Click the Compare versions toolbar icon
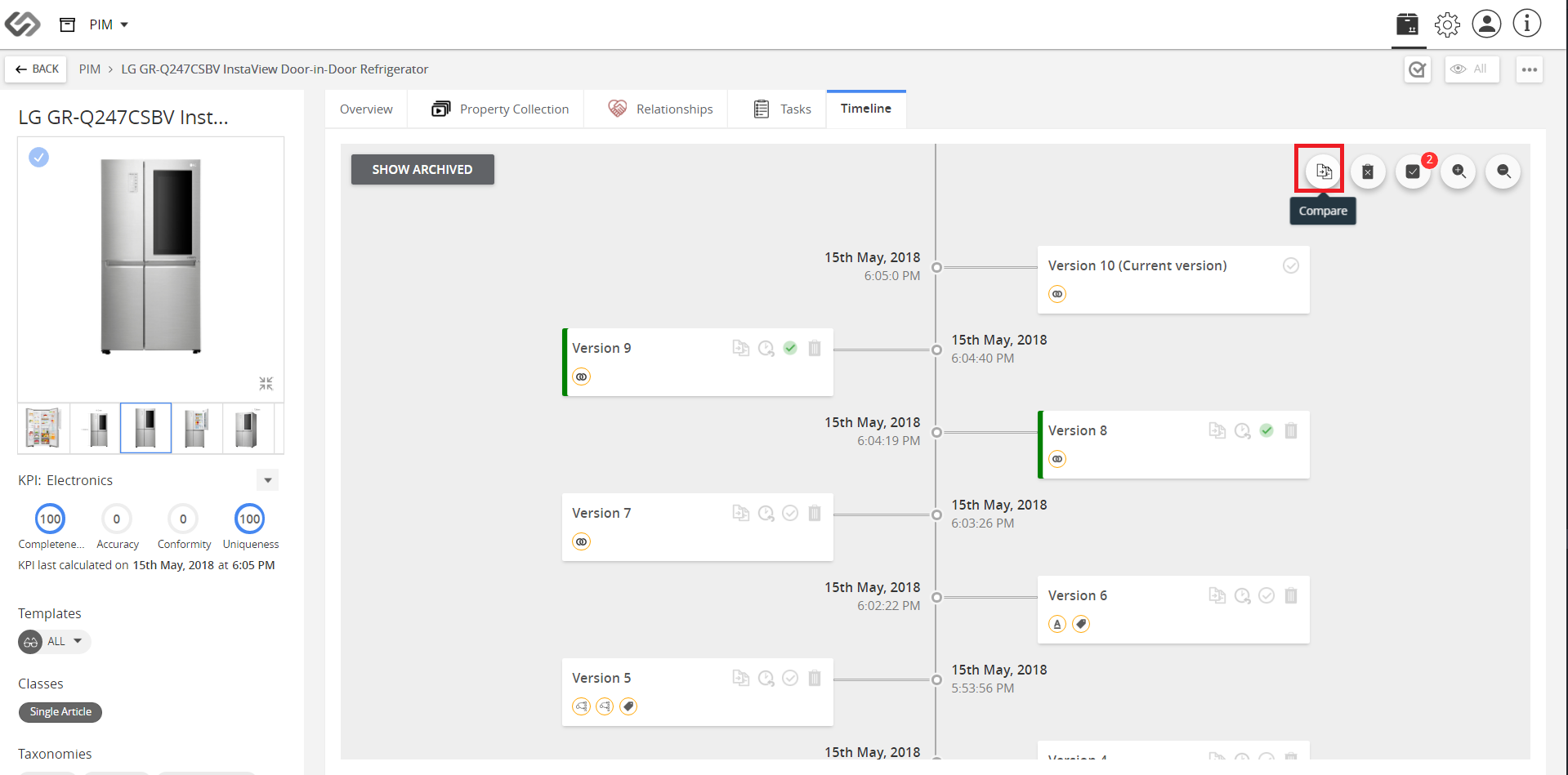 tap(1324, 171)
